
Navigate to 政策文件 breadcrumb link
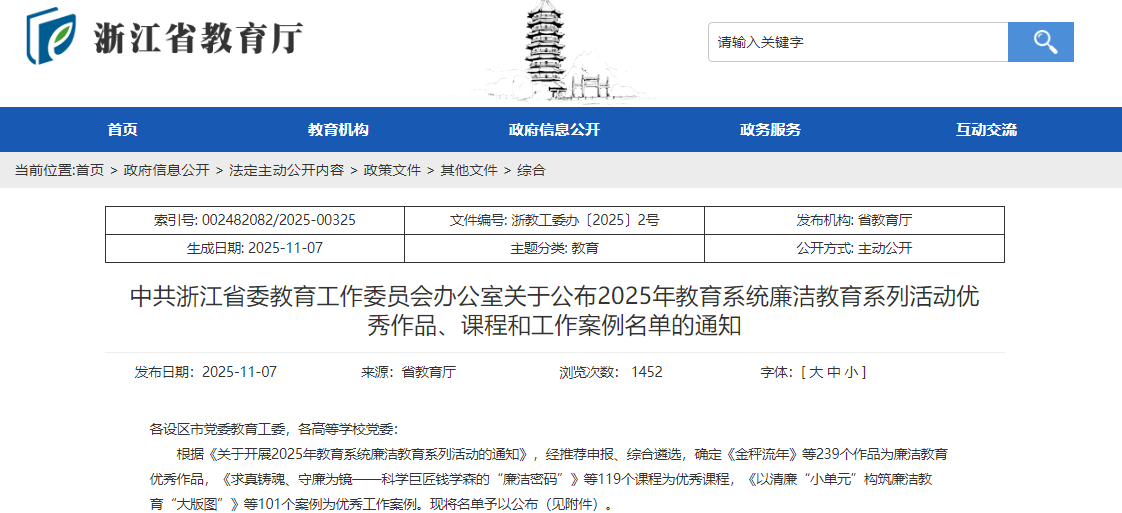(x=392, y=171)
